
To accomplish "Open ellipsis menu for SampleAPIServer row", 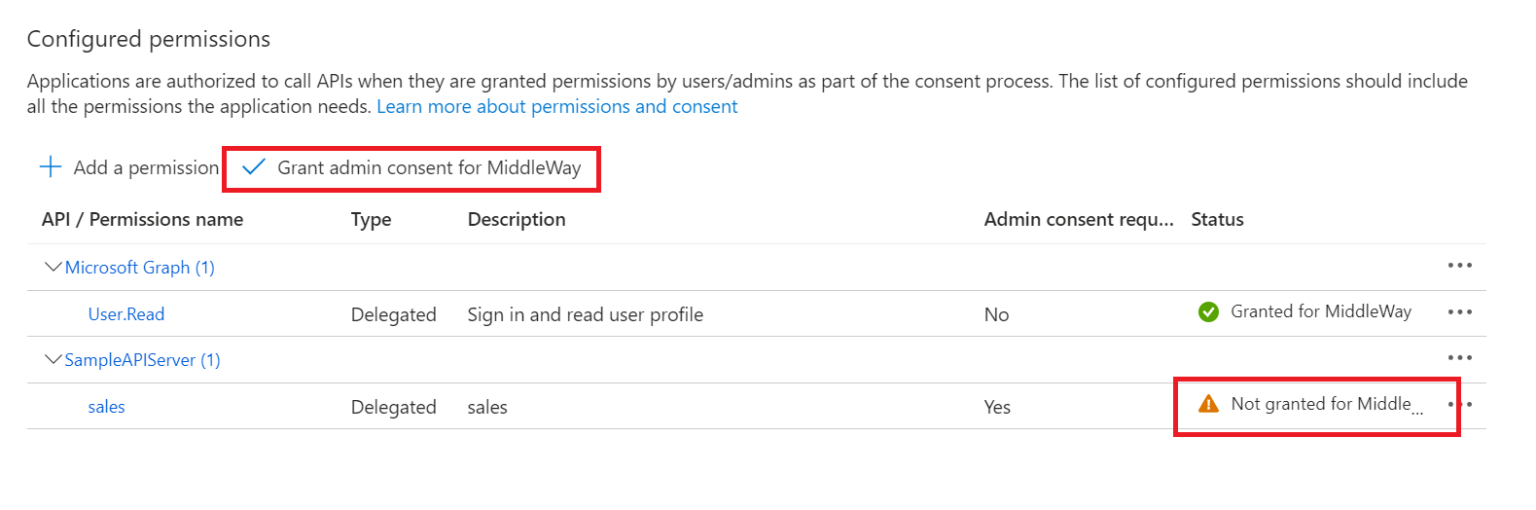I will pyautogui.click(x=1459, y=358).
